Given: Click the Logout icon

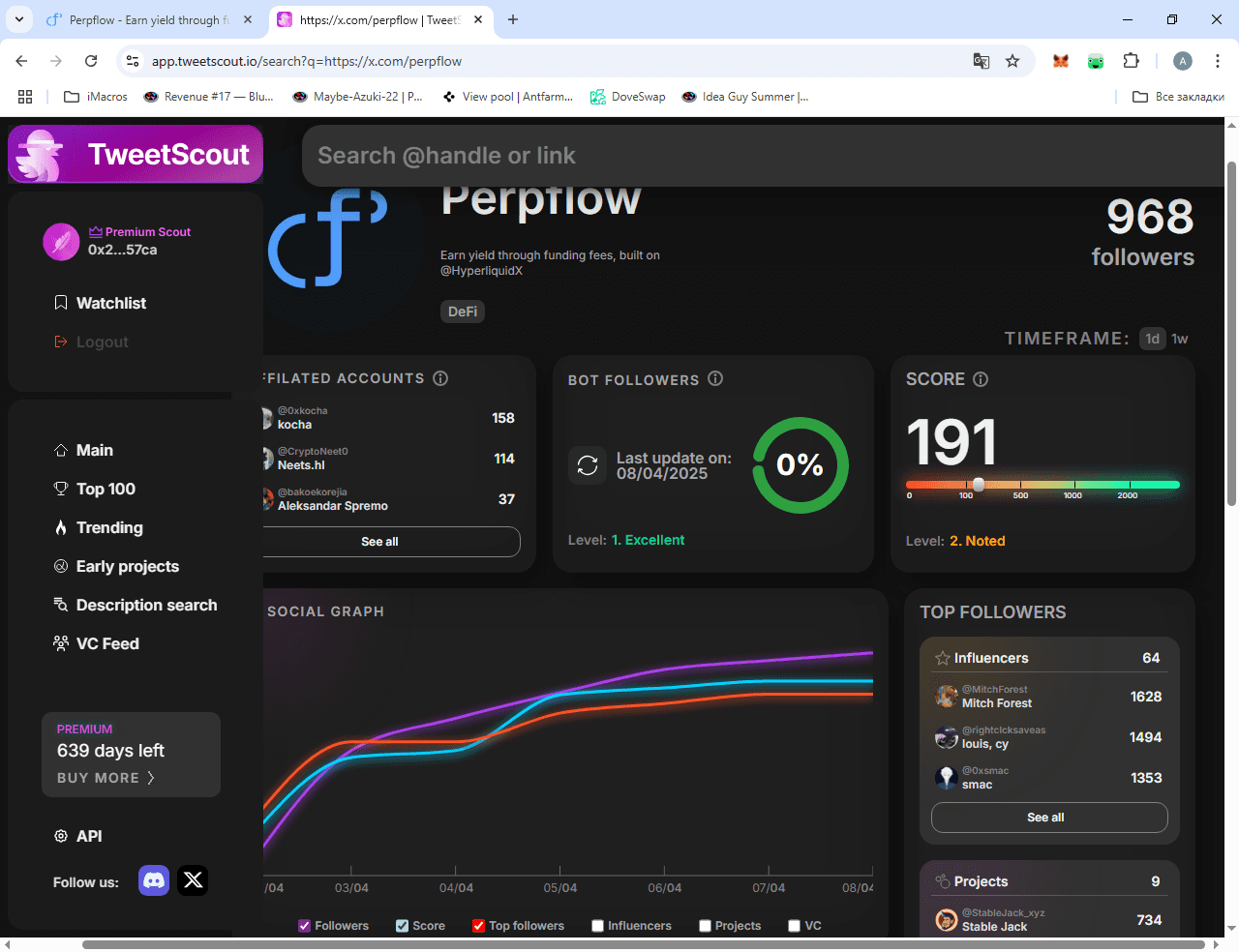Looking at the screenshot, I should pos(61,342).
